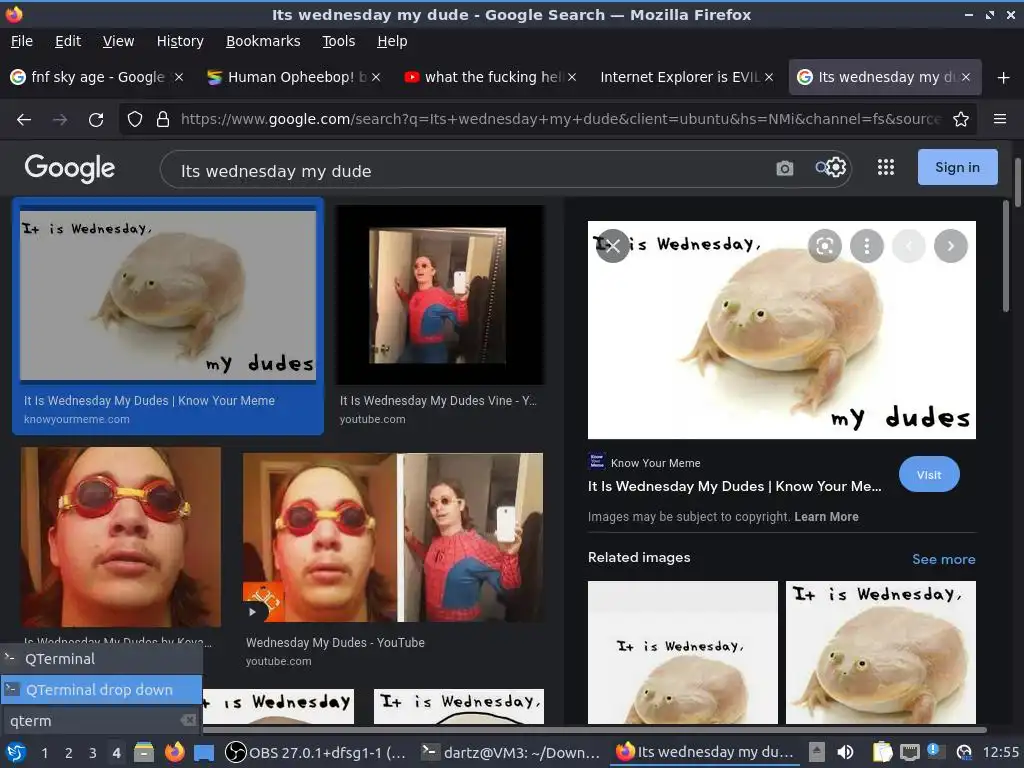
Task: Search inside the image with Lens icon
Action: click(825, 246)
